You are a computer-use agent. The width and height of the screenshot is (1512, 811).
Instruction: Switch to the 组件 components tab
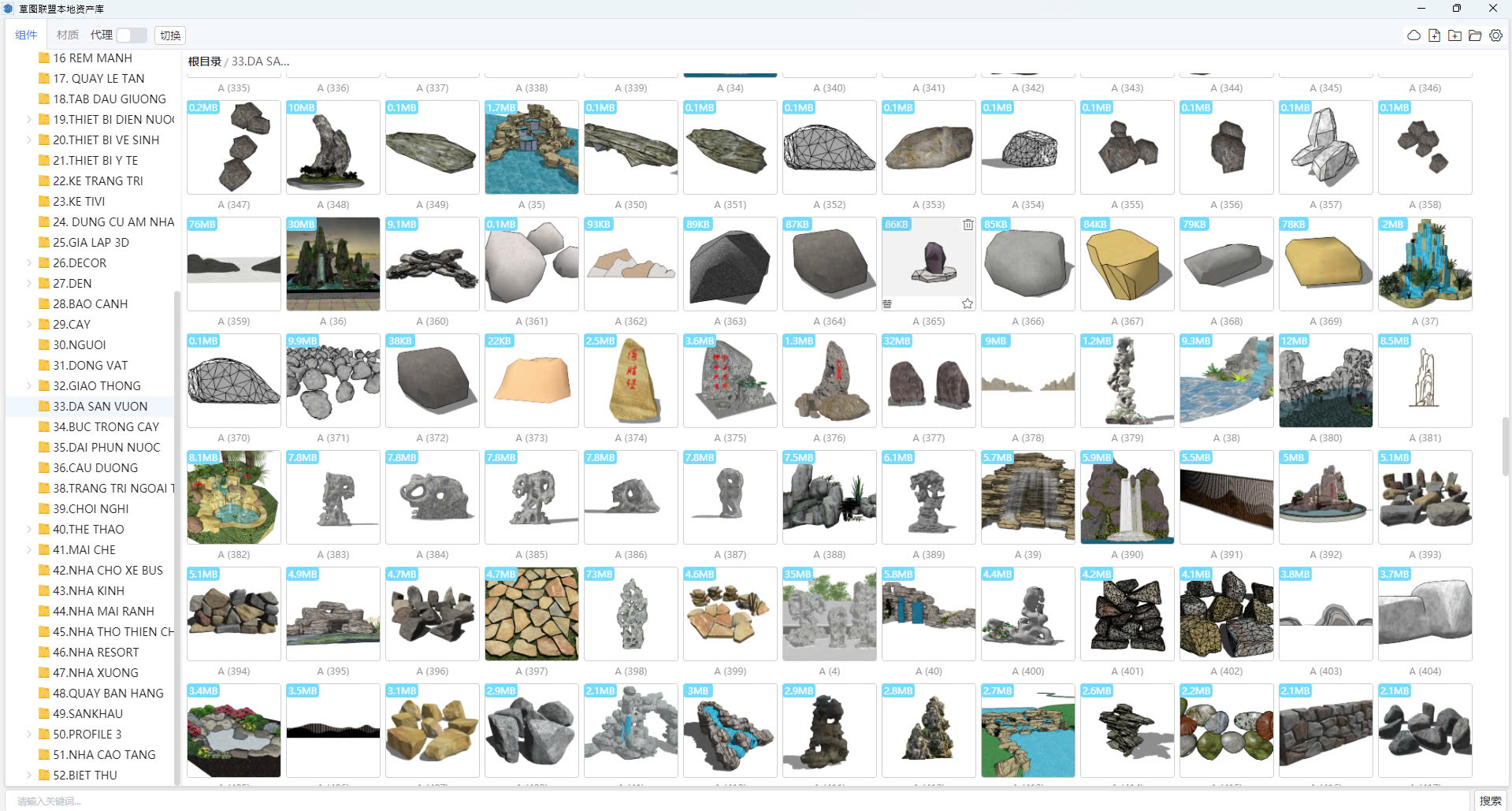(26, 35)
